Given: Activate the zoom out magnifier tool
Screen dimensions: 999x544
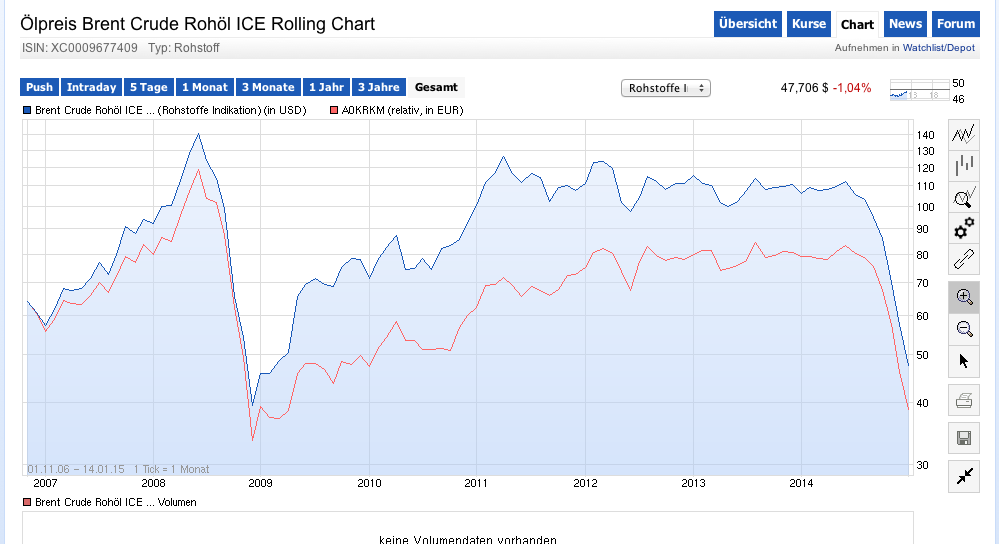Looking at the screenshot, I should click(x=964, y=328).
